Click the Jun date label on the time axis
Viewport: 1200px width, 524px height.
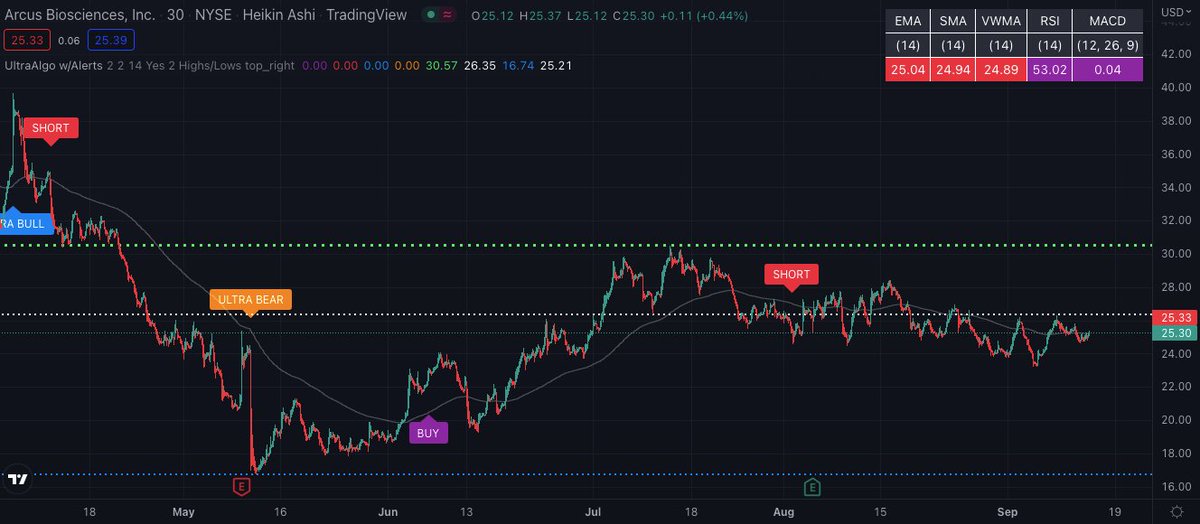(x=389, y=510)
